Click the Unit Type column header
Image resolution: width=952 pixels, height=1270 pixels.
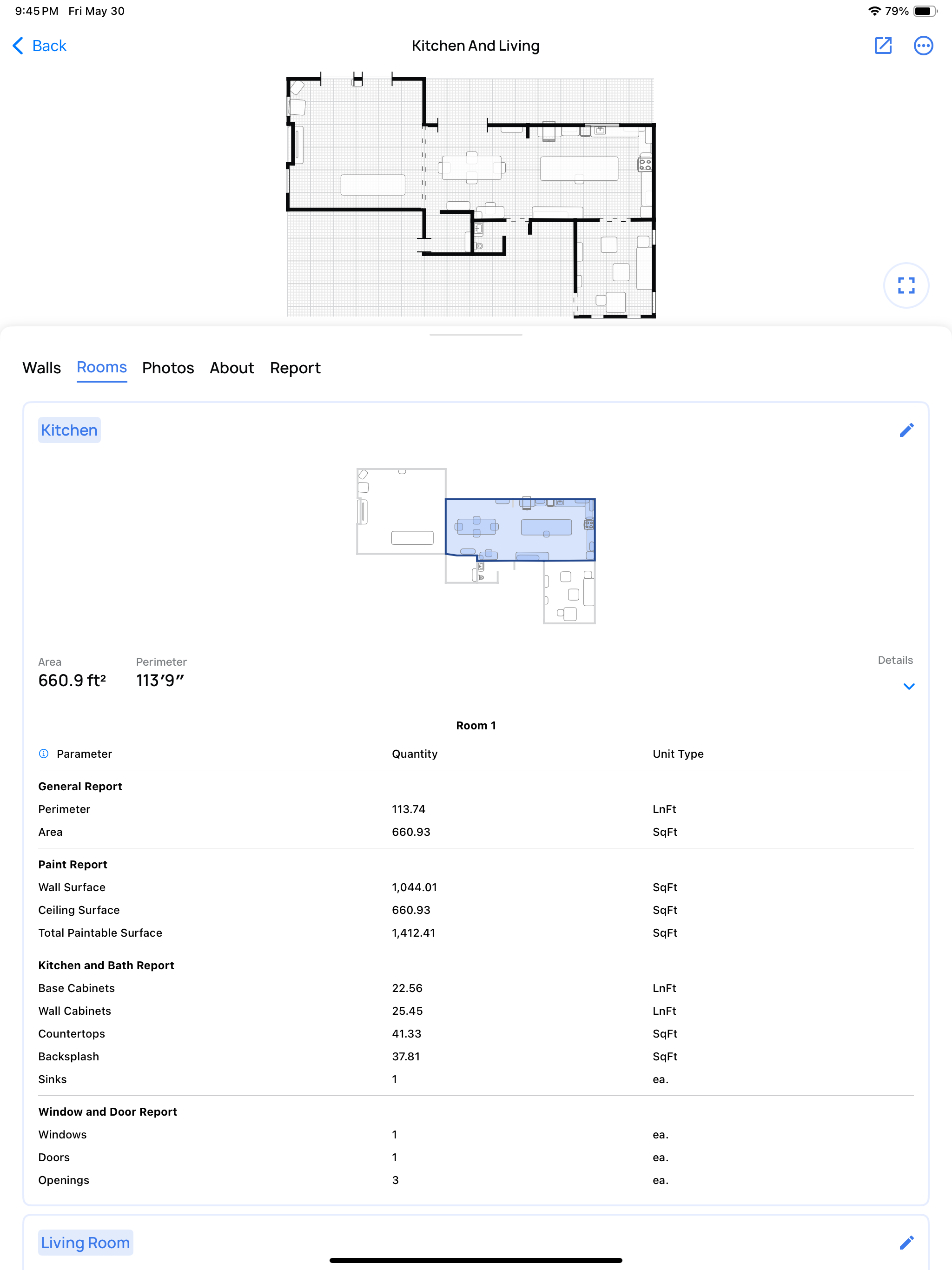click(x=678, y=754)
